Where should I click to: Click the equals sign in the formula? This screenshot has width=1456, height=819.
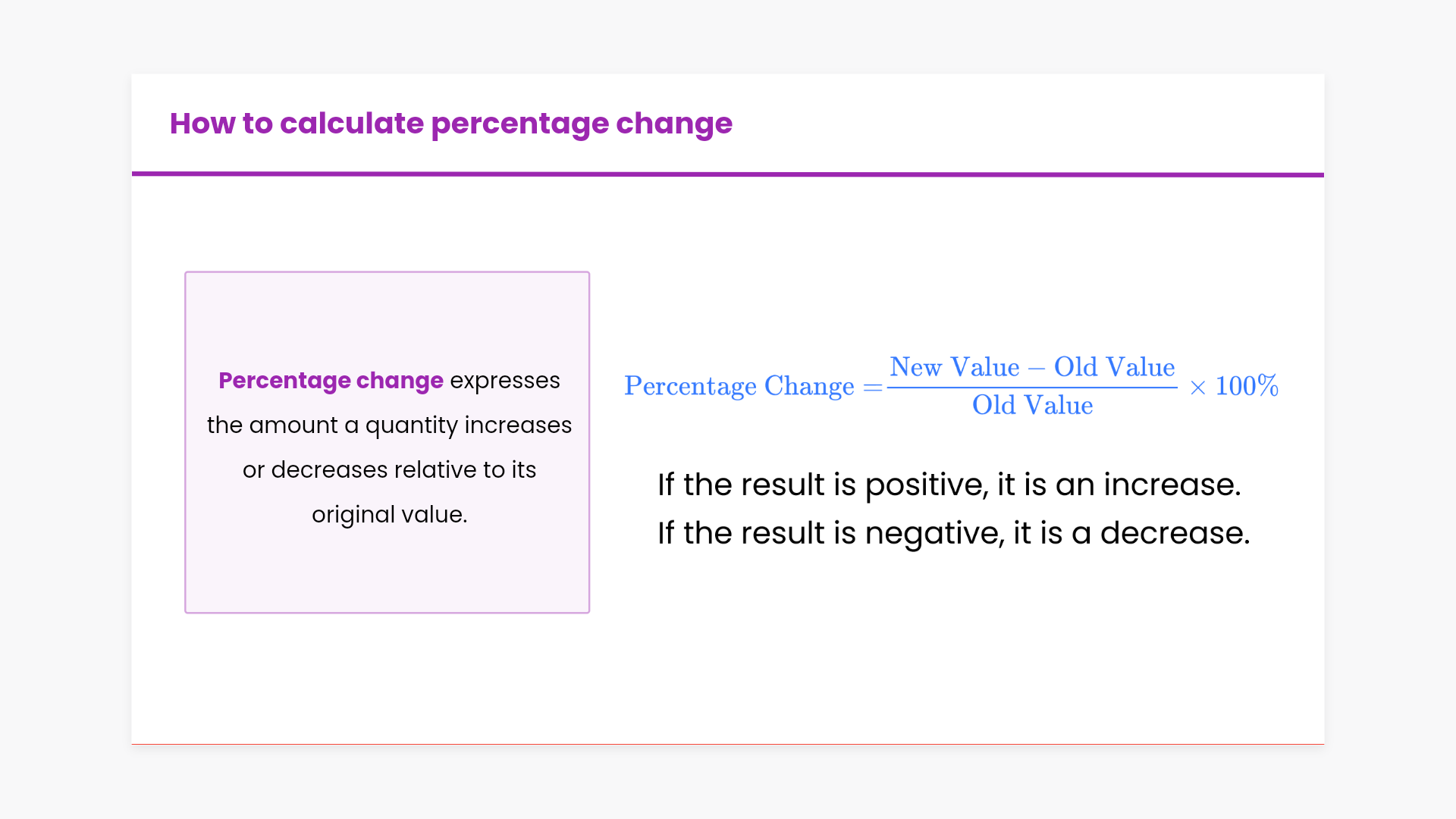[x=873, y=387]
